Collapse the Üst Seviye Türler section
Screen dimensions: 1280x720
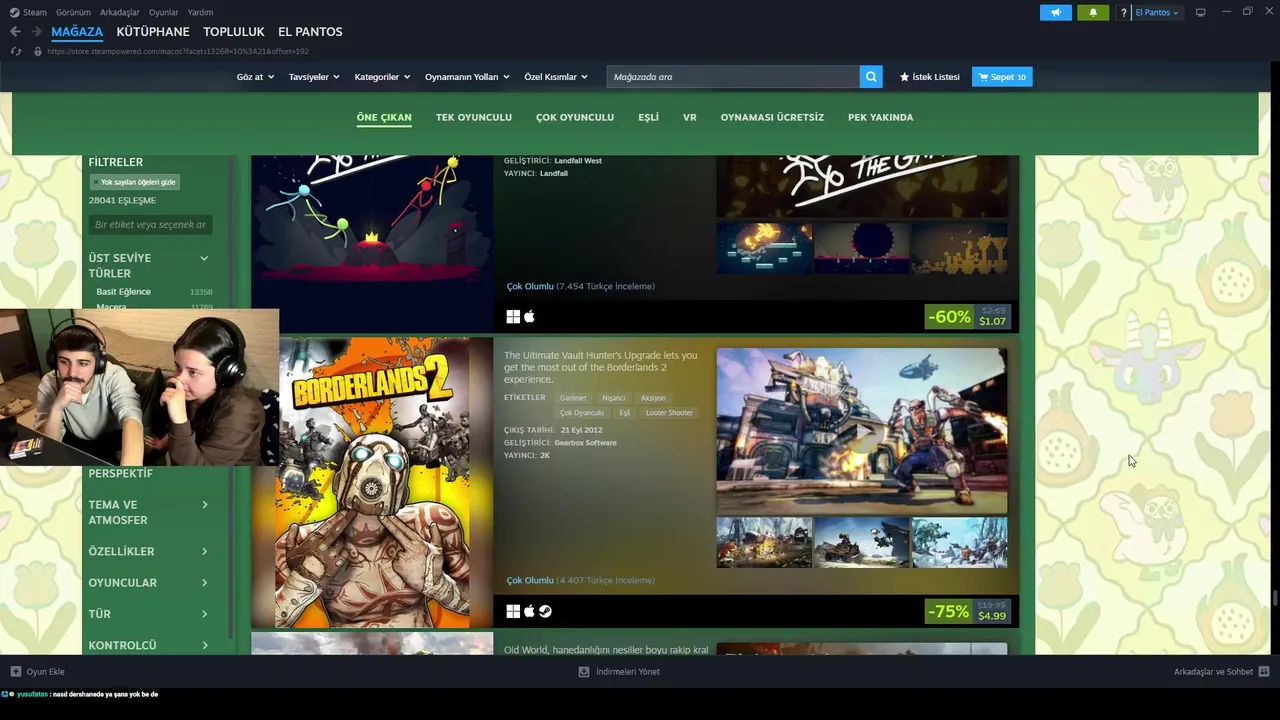pos(204,258)
